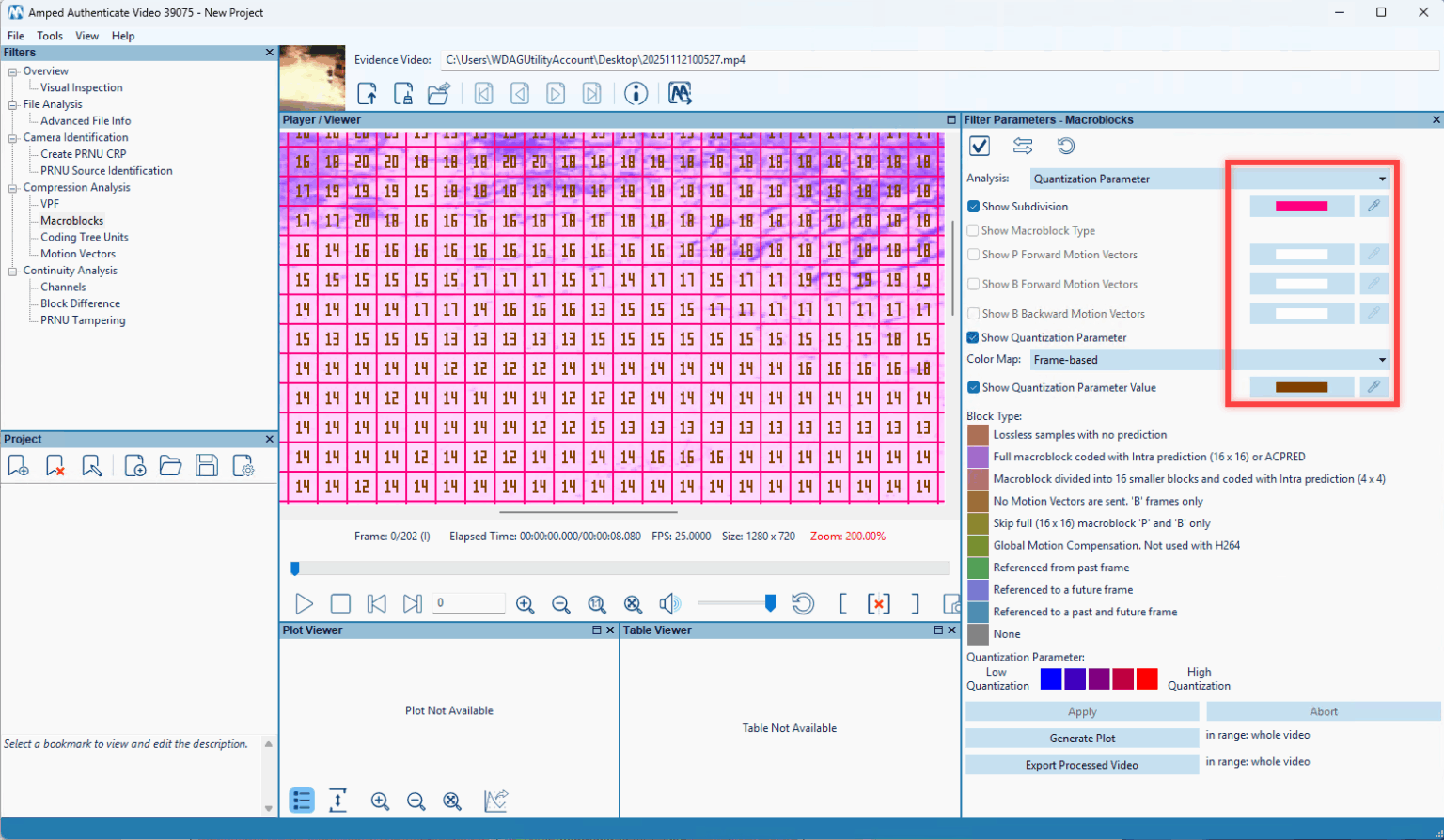Select the Coding Tree Units filter

click(x=84, y=237)
